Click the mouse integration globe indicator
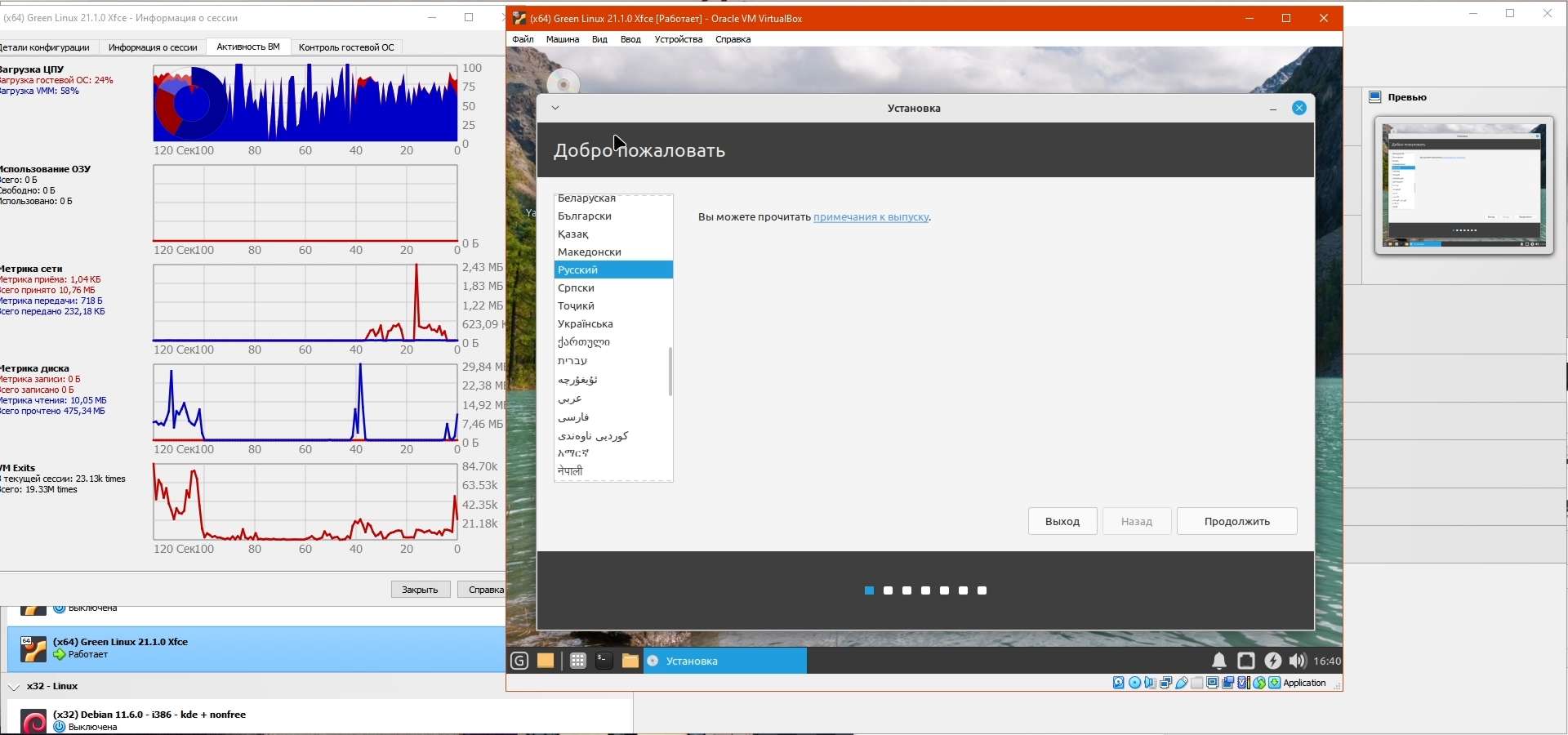1568x735 pixels. pos(1259,683)
